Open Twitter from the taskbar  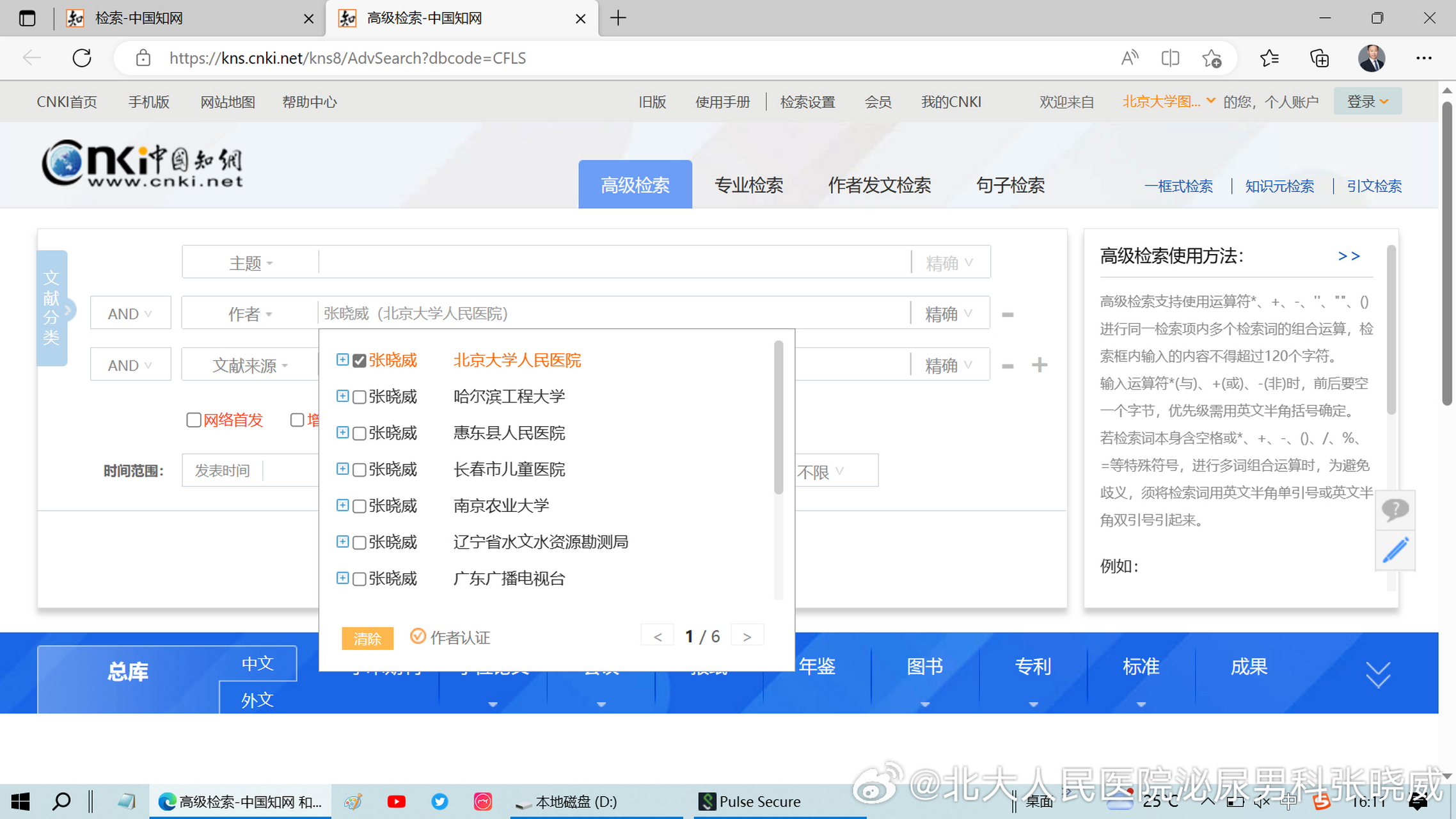click(439, 801)
